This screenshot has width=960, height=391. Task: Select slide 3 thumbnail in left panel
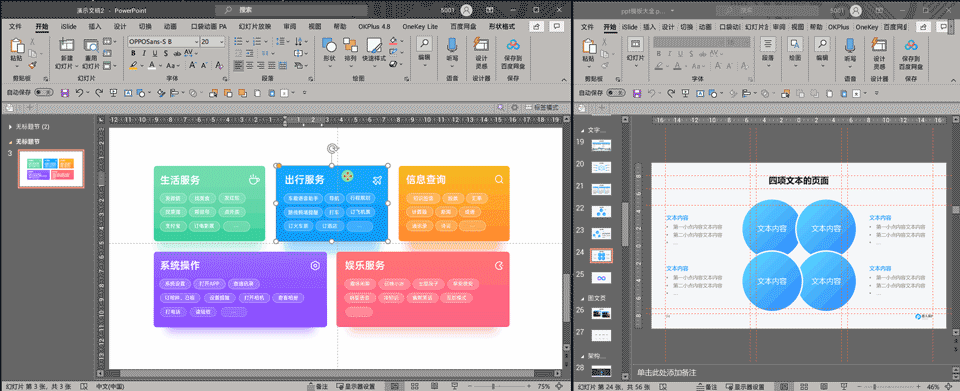51,168
